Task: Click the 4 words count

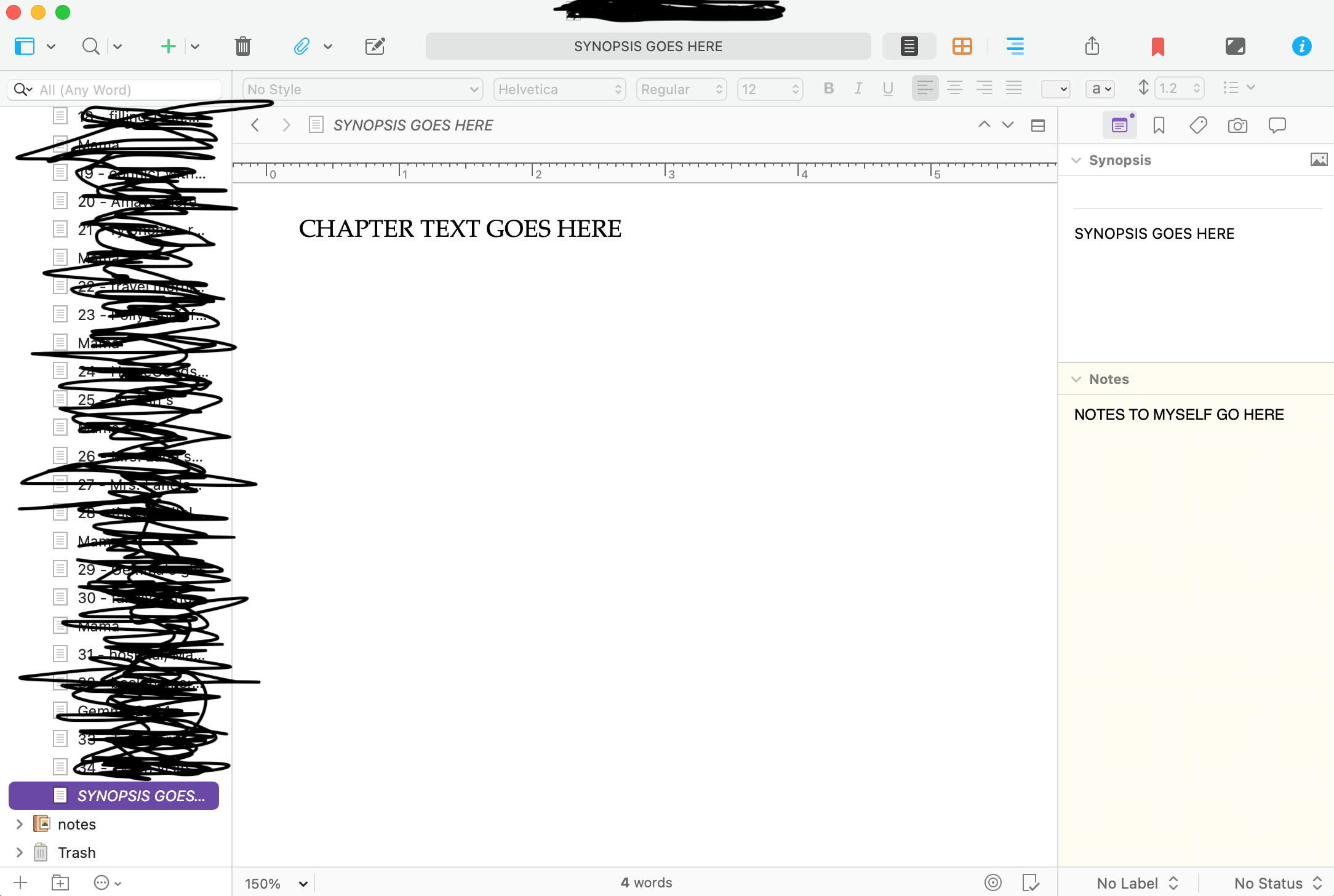Action: [x=646, y=882]
